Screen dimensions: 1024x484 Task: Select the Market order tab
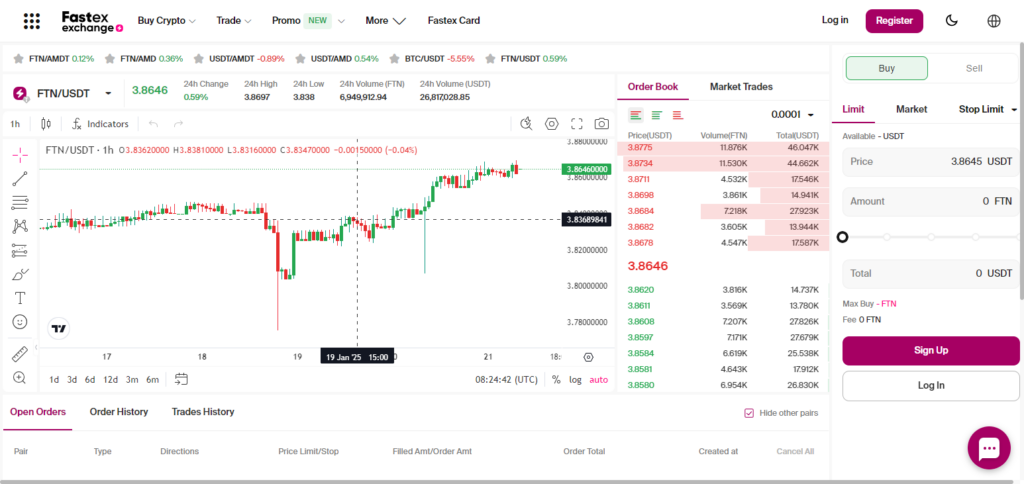(x=912, y=109)
